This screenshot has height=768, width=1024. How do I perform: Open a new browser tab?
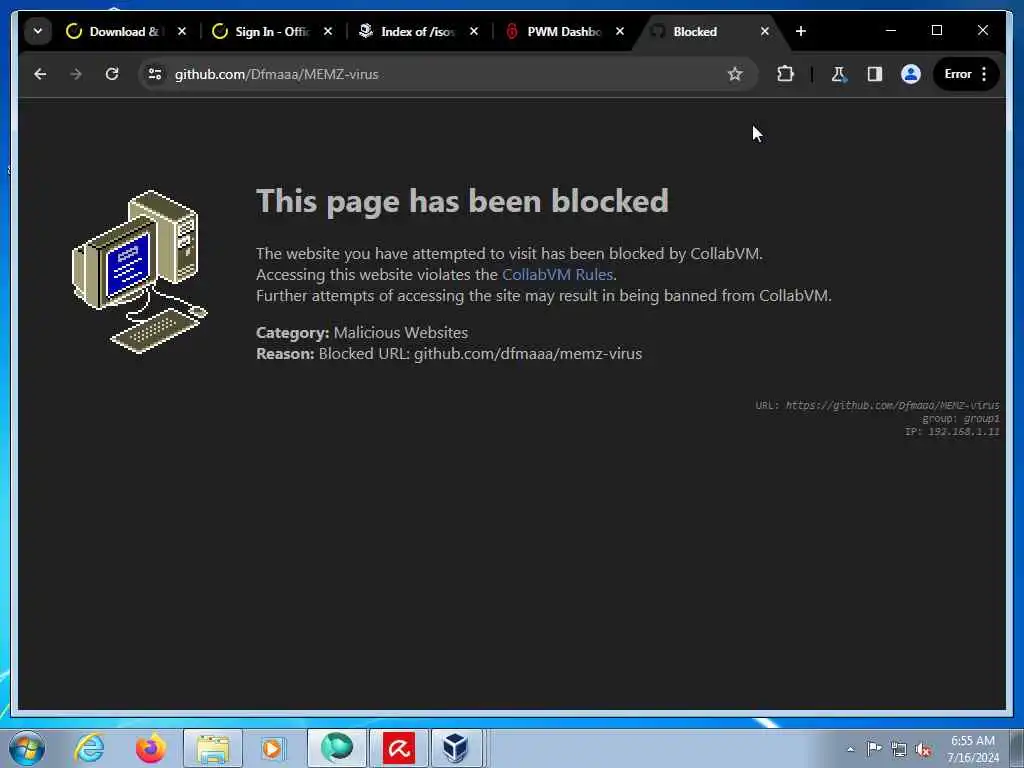801,31
